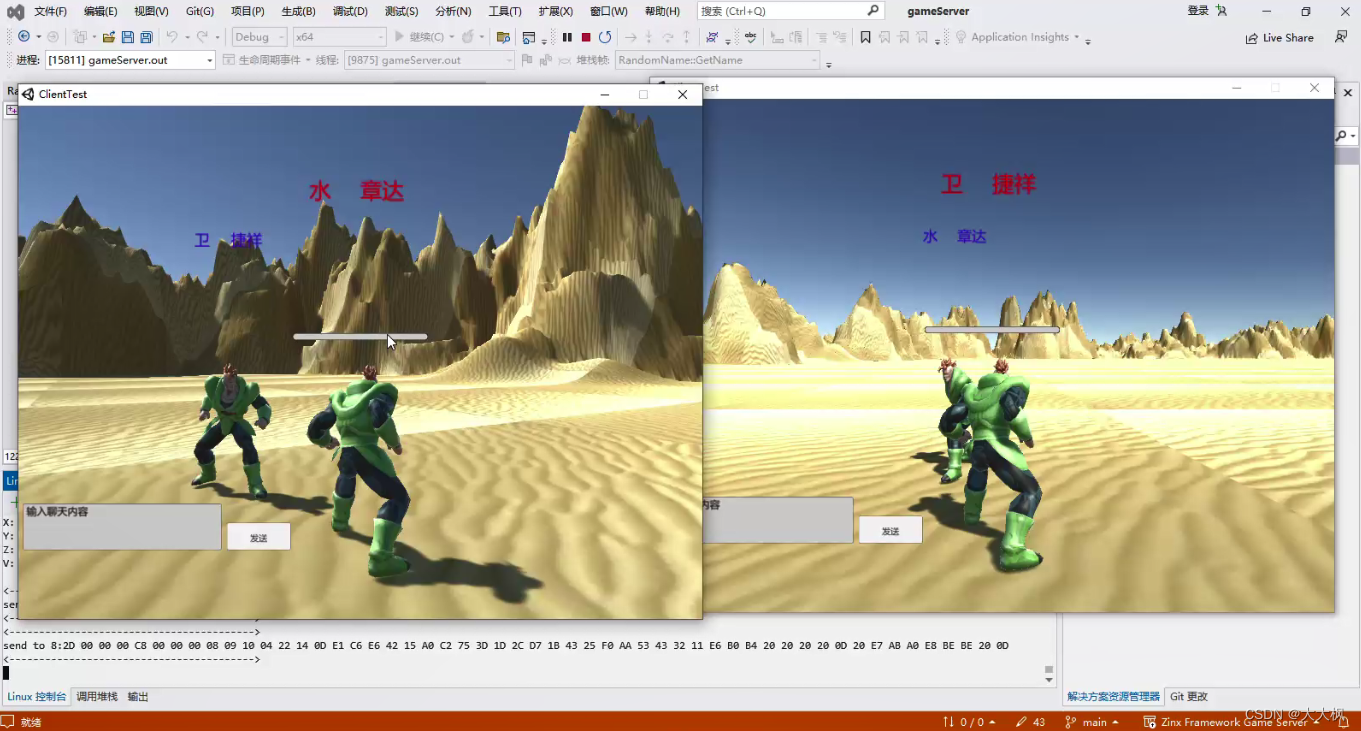Click the restart debugging icon

pyautogui.click(x=605, y=37)
